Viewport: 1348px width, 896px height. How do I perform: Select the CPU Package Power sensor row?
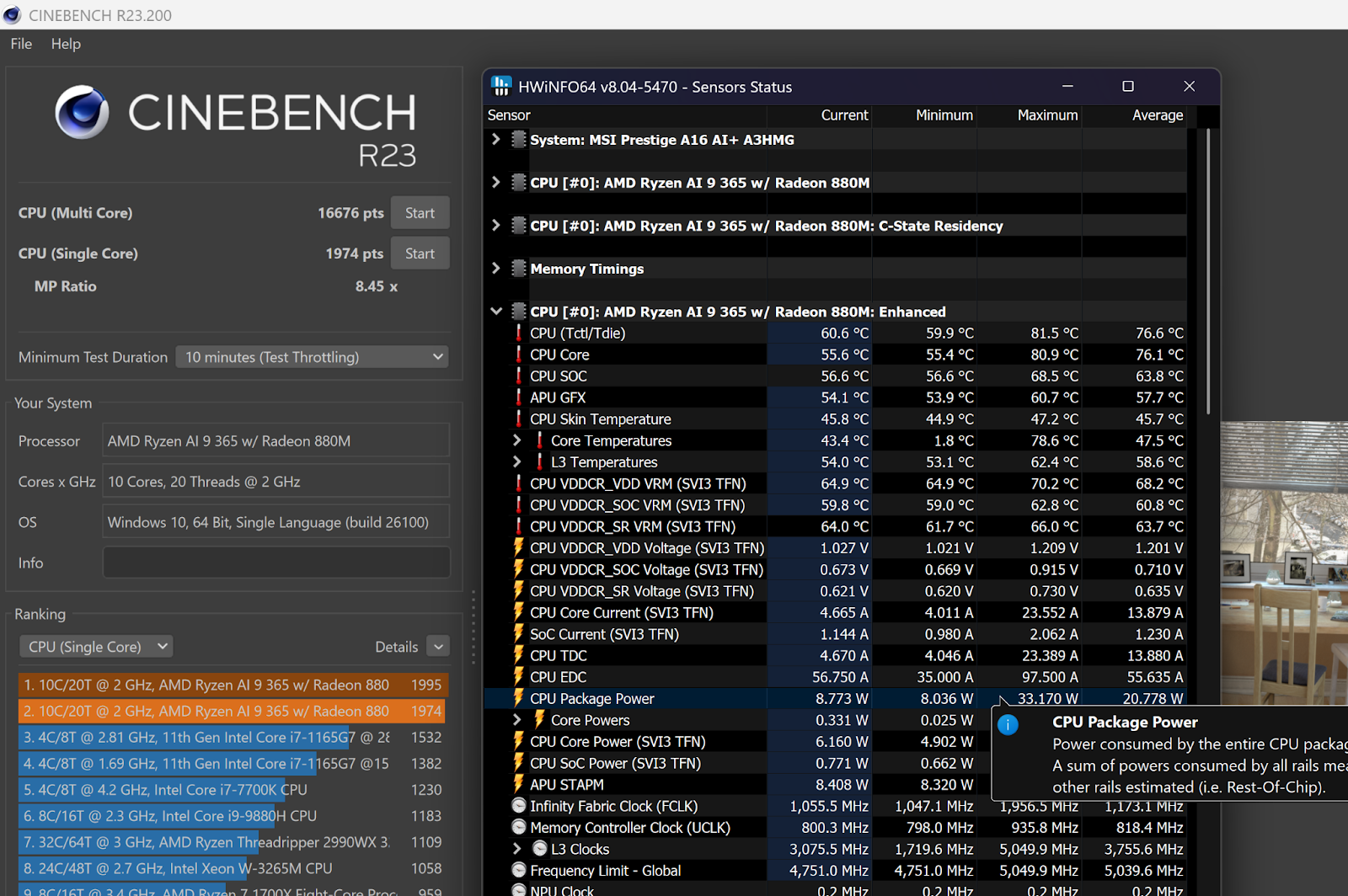pos(836,698)
